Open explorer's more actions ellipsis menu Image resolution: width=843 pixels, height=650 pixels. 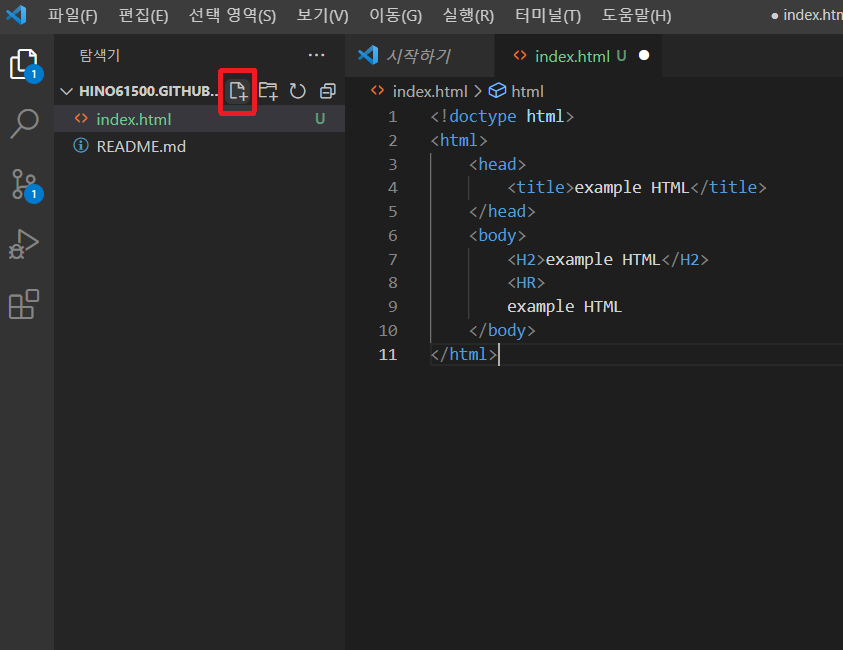pos(317,56)
